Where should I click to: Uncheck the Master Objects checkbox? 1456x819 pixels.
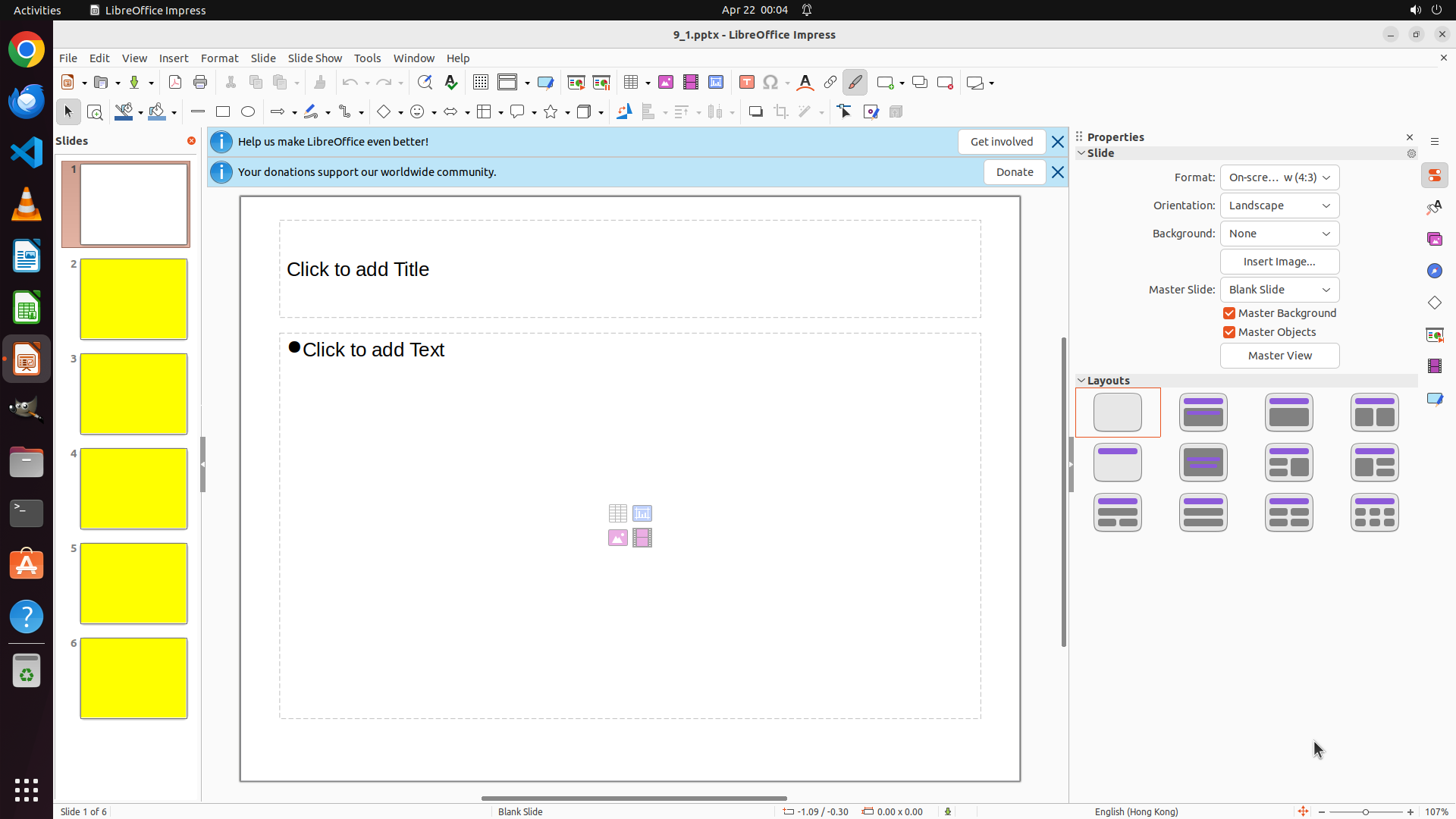(1229, 332)
